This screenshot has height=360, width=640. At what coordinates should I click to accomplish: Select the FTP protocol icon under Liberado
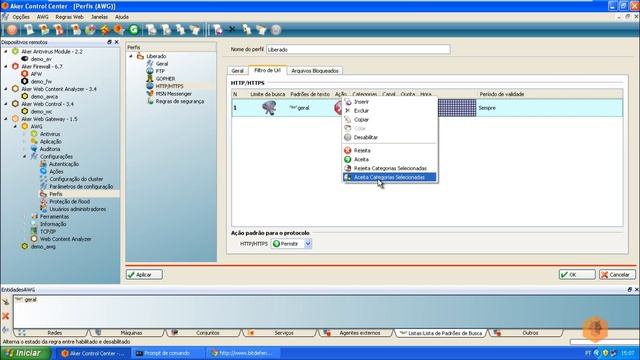[x=150, y=71]
